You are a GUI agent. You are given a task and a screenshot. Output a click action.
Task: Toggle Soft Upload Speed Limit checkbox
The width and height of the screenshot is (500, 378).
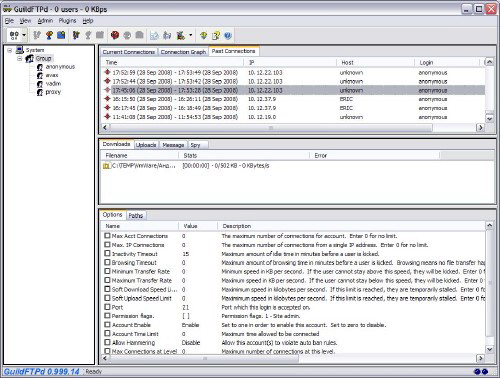[x=107, y=298]
